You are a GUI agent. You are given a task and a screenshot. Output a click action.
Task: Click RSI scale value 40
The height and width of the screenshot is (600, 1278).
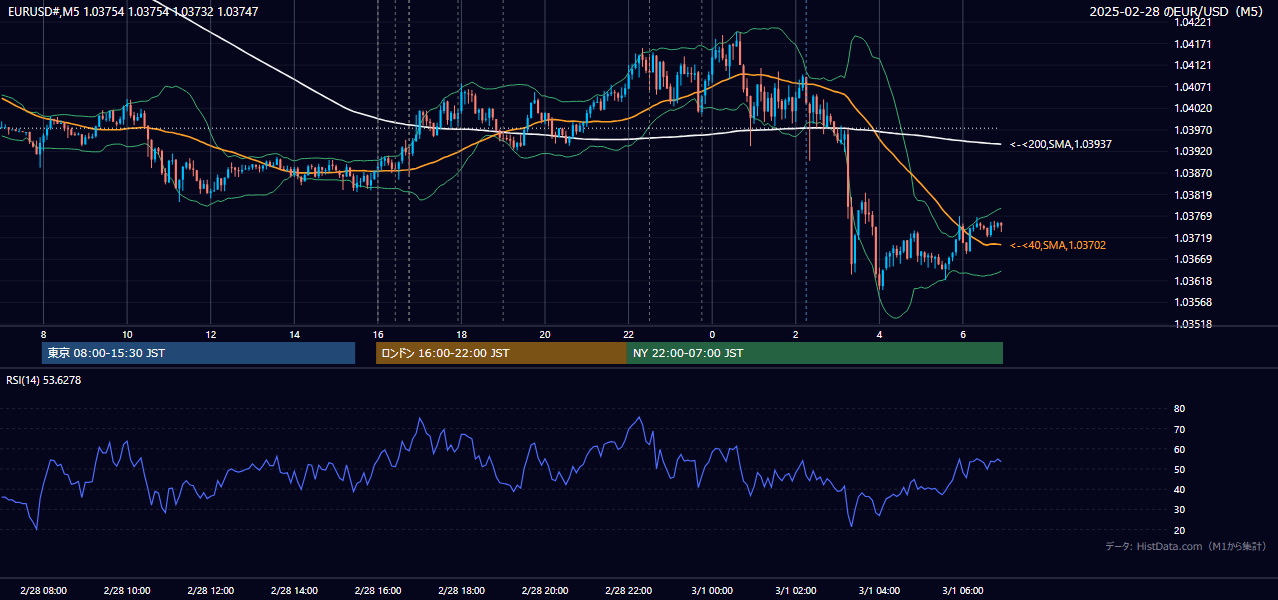pos(1179,489)
